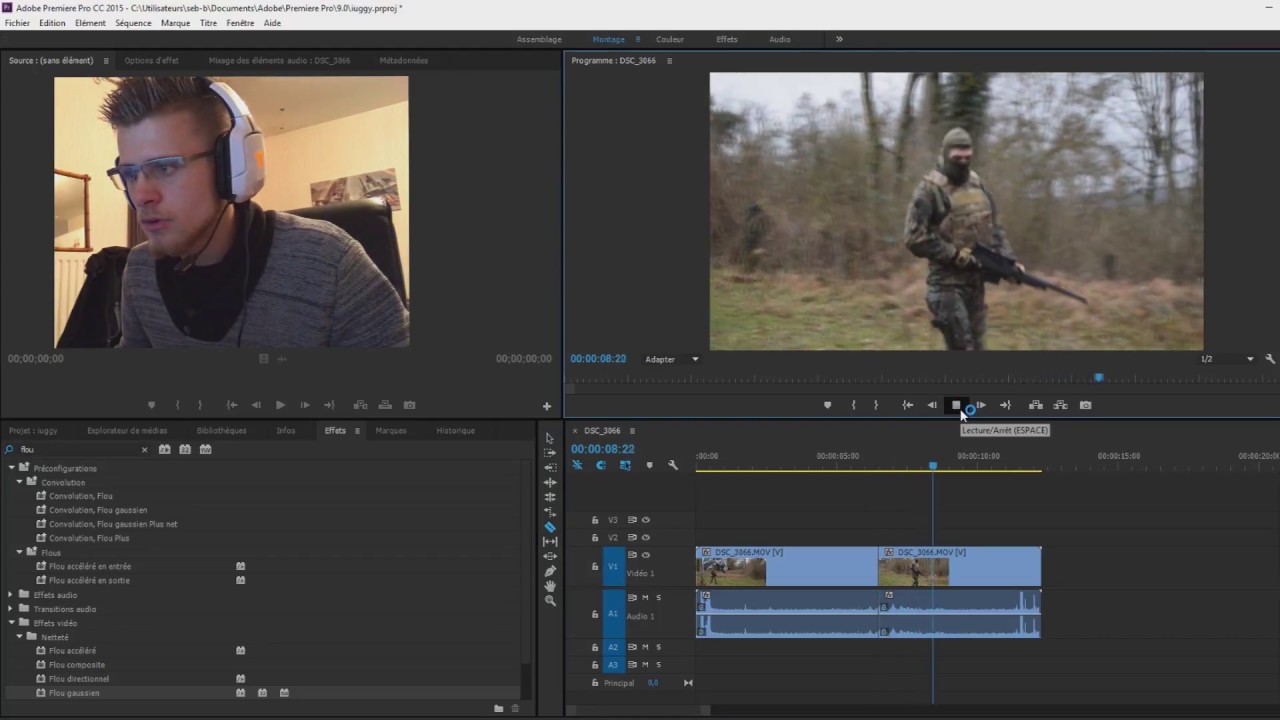Export frame from Source monitor
Viewport: 1280px width, 720px height.
(409, 405)
